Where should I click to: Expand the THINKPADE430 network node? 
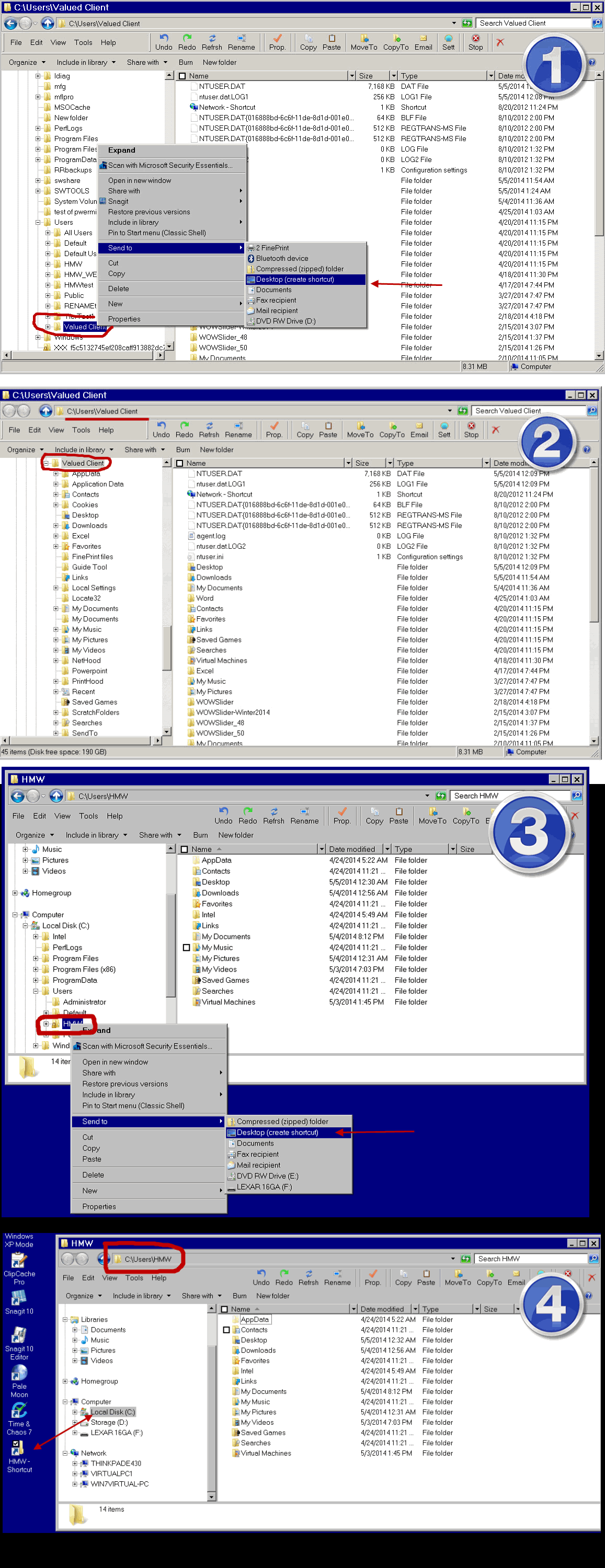(75, 1463)
